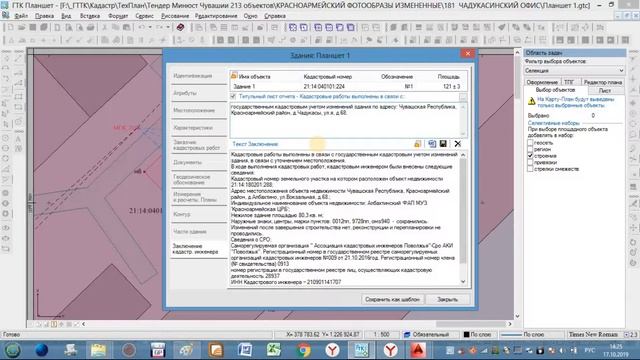Viewport: 640px width, 360px height.
Task: Click the folder icon next to Имя объекта
Action: click(x=234, y=76)
